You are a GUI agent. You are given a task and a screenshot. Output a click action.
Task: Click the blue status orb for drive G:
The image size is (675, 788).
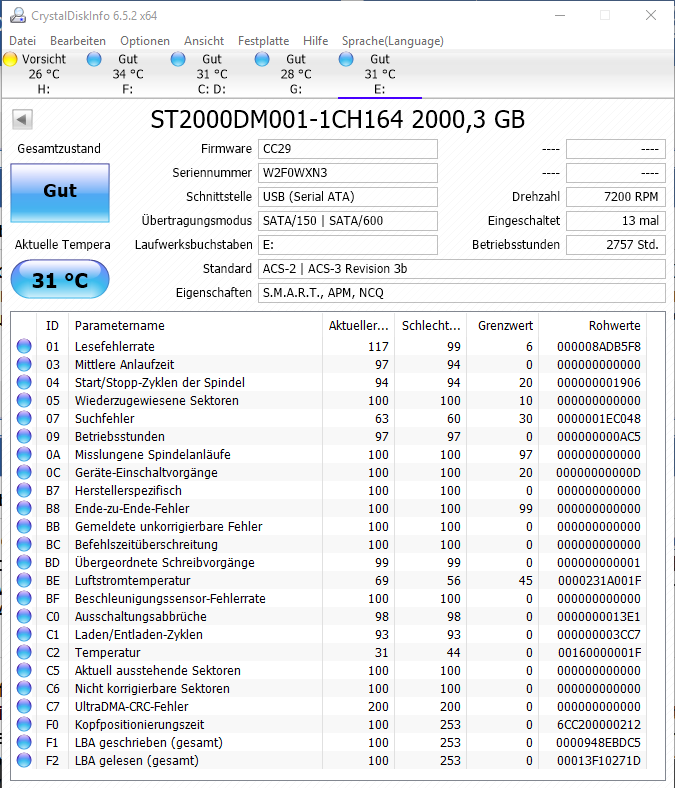[x=262, y=59]
